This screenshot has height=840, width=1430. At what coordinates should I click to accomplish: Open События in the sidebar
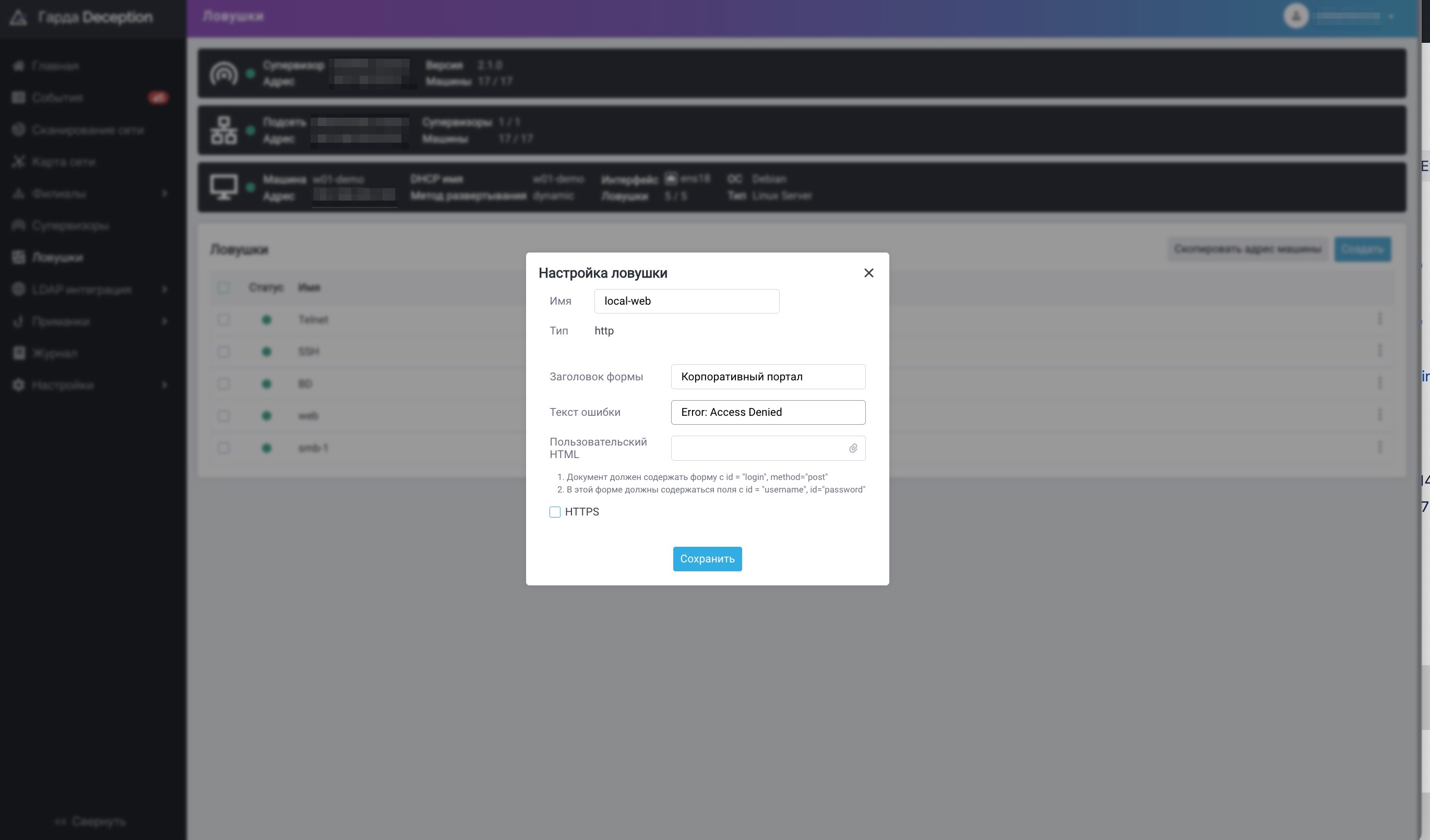click(x=57, y=98)
